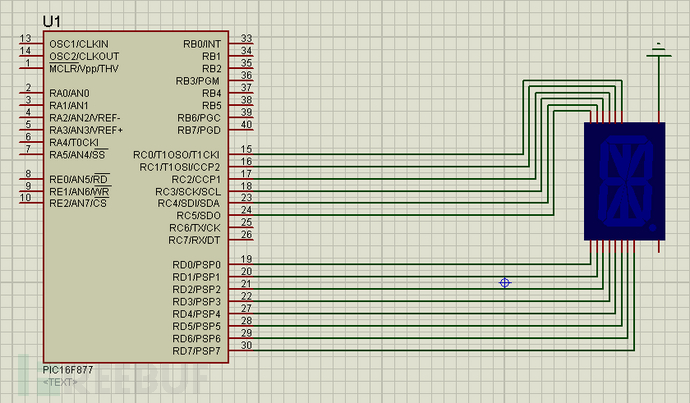The height and width of the screenshot is (403, 690).
Task: Click the RC6/TX/CK pin label
Action: point(195,228)
